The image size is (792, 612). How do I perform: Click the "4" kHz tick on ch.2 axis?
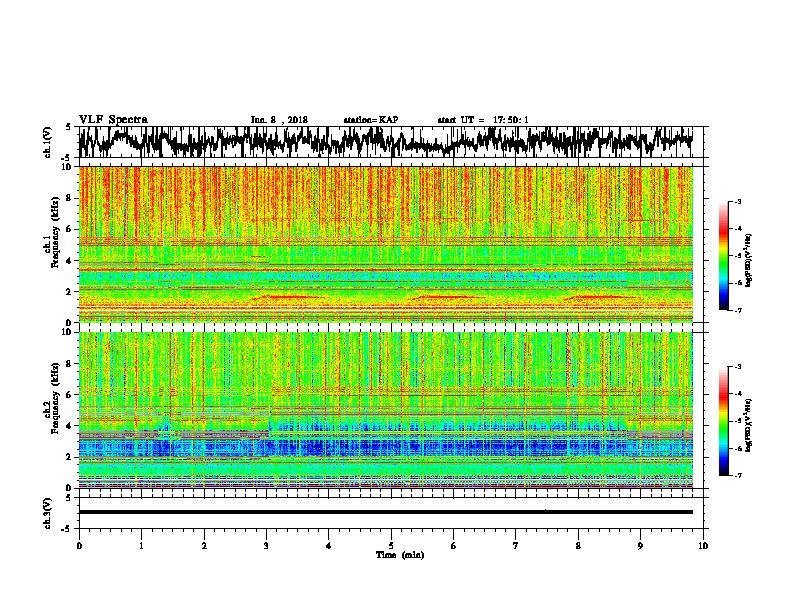[x=70, y=426]
